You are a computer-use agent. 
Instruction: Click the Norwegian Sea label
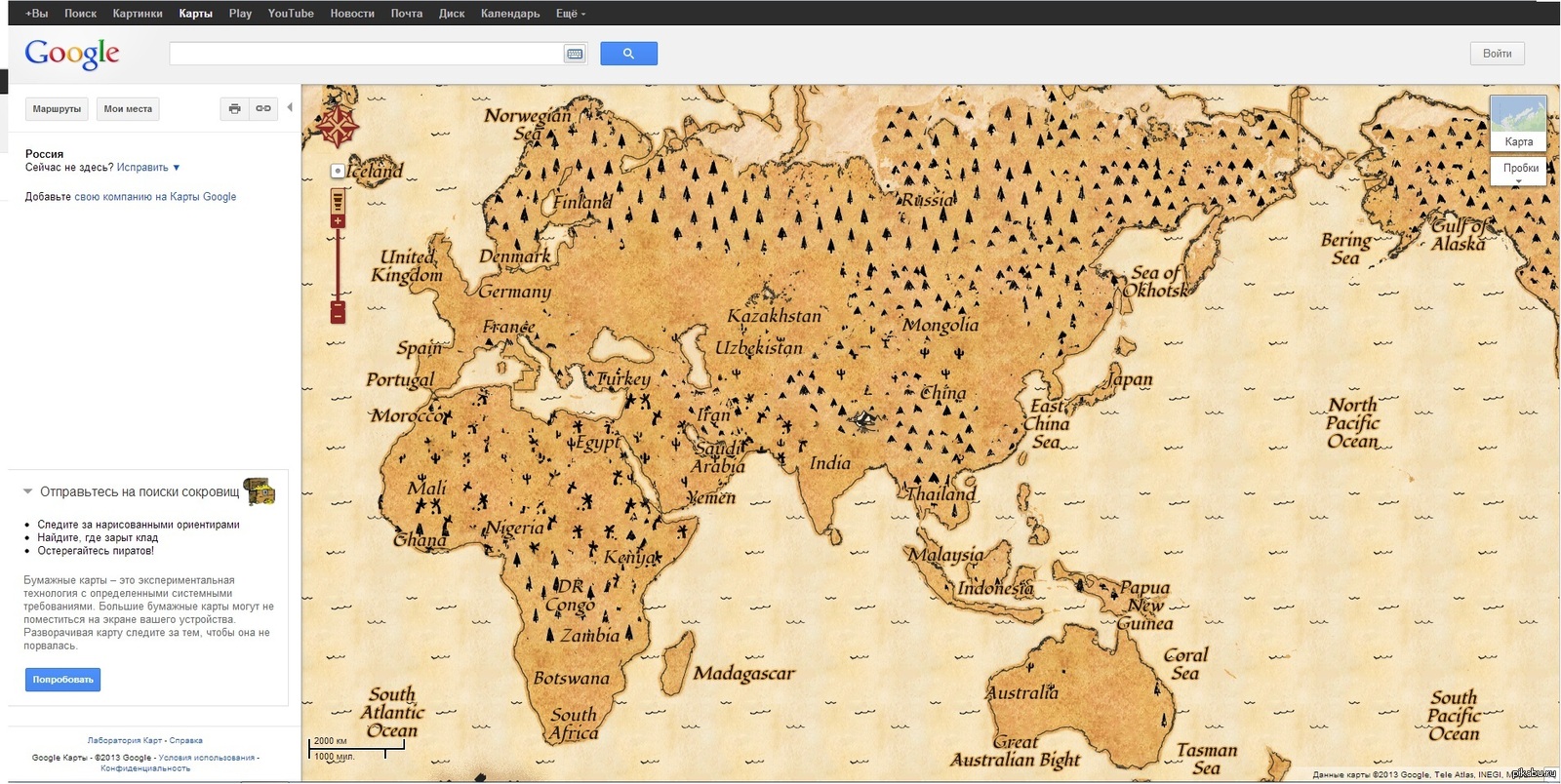coord(528,124)
